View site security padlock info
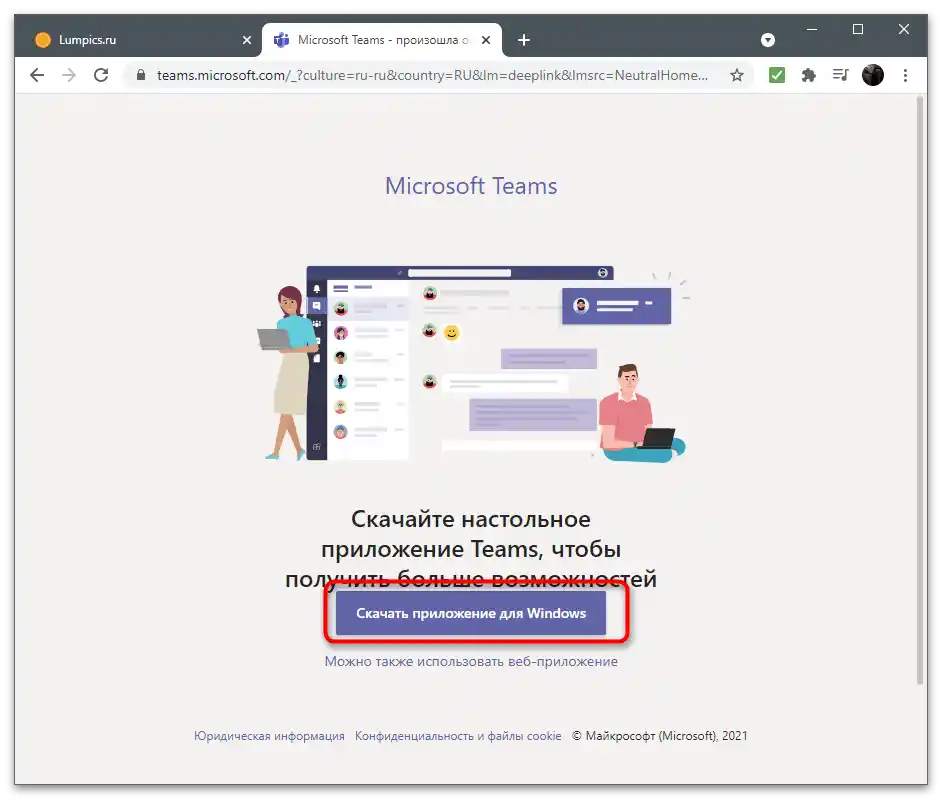 [141, 75]
